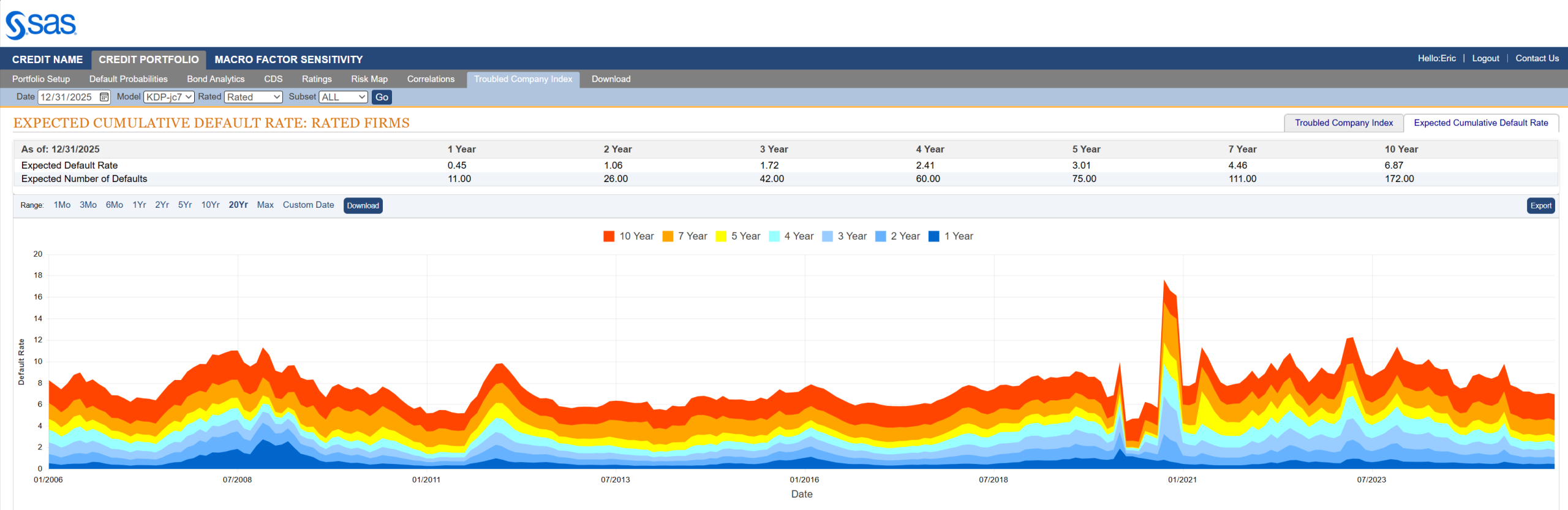
Task: Click the Logout link
Action: pos(1485,58)
